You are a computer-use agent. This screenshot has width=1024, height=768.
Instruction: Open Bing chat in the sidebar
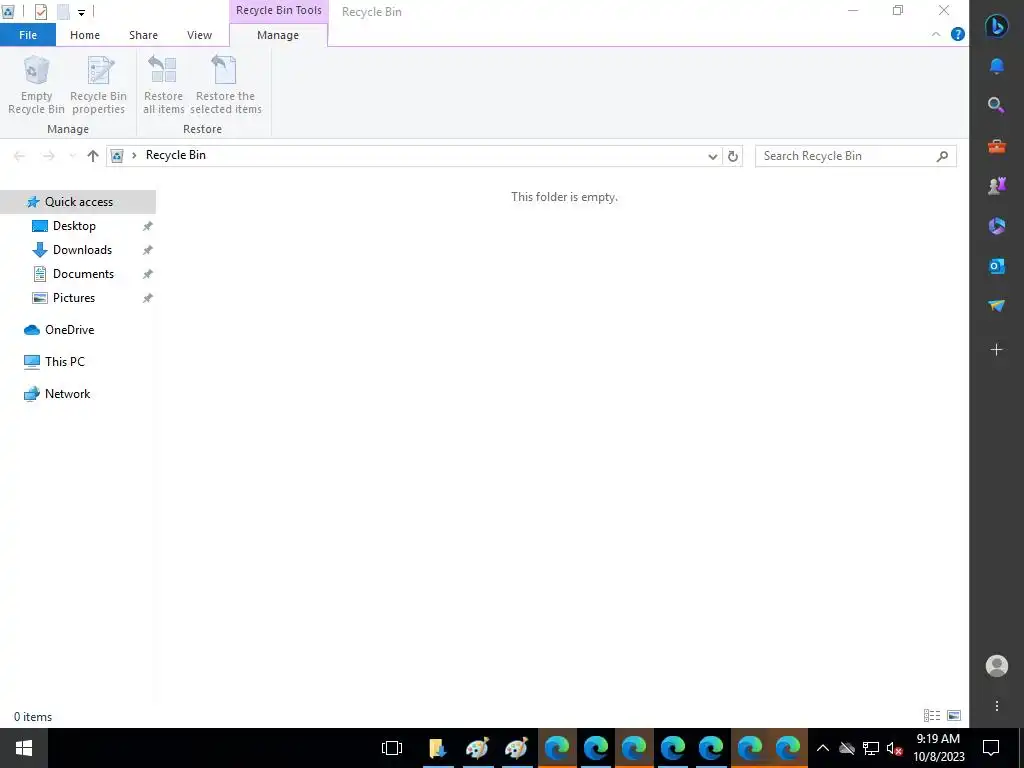(x=997, y=25)
